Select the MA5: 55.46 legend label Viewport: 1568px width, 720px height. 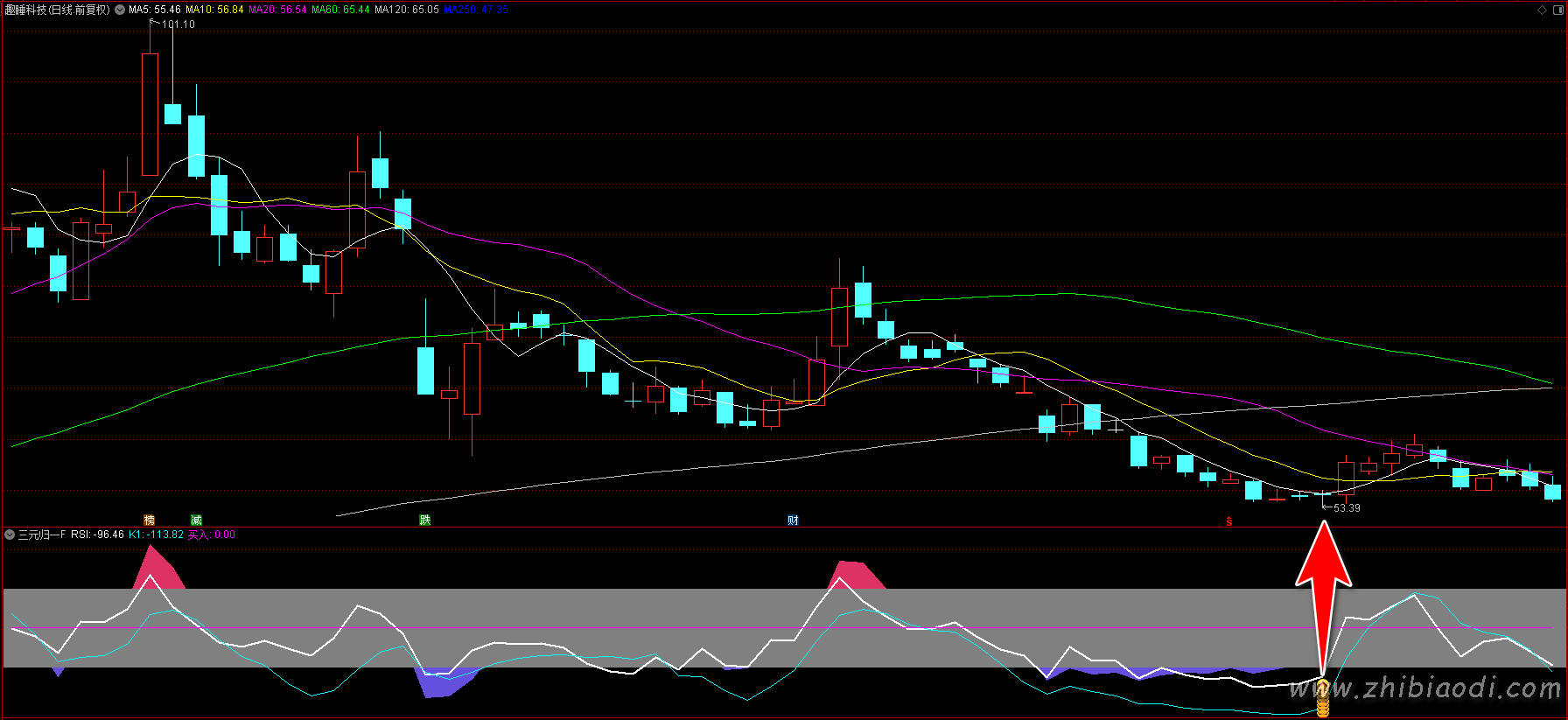(154, 10)
